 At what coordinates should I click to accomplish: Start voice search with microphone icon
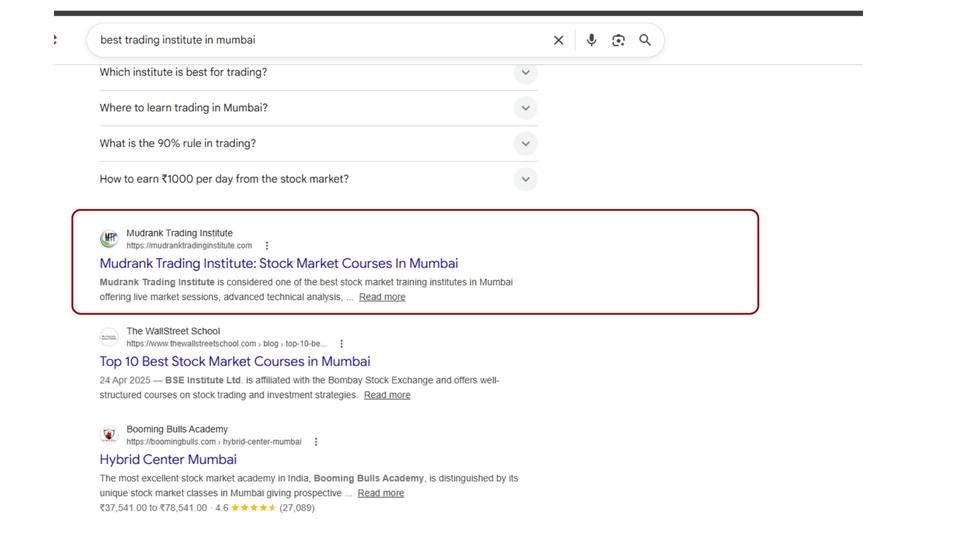tap(591, 40)
